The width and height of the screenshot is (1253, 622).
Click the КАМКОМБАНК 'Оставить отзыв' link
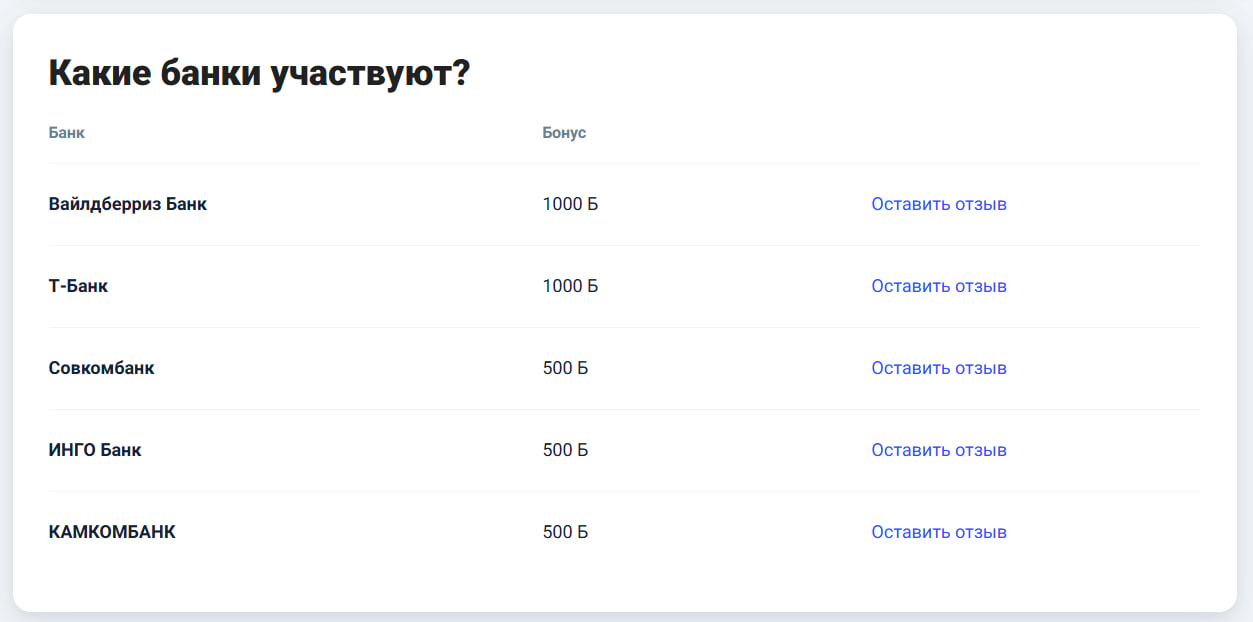(938, 532)
